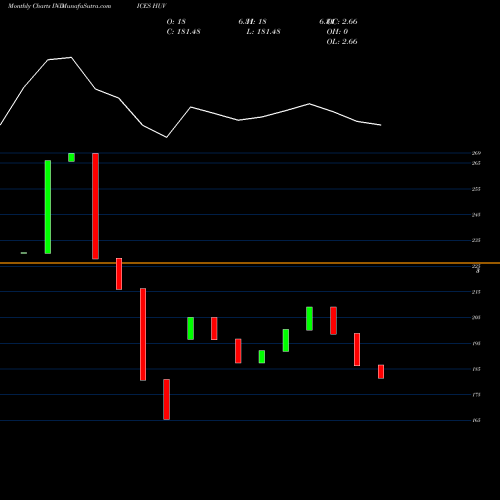Click the 'L: 181.48' low value

coord(263,31)
